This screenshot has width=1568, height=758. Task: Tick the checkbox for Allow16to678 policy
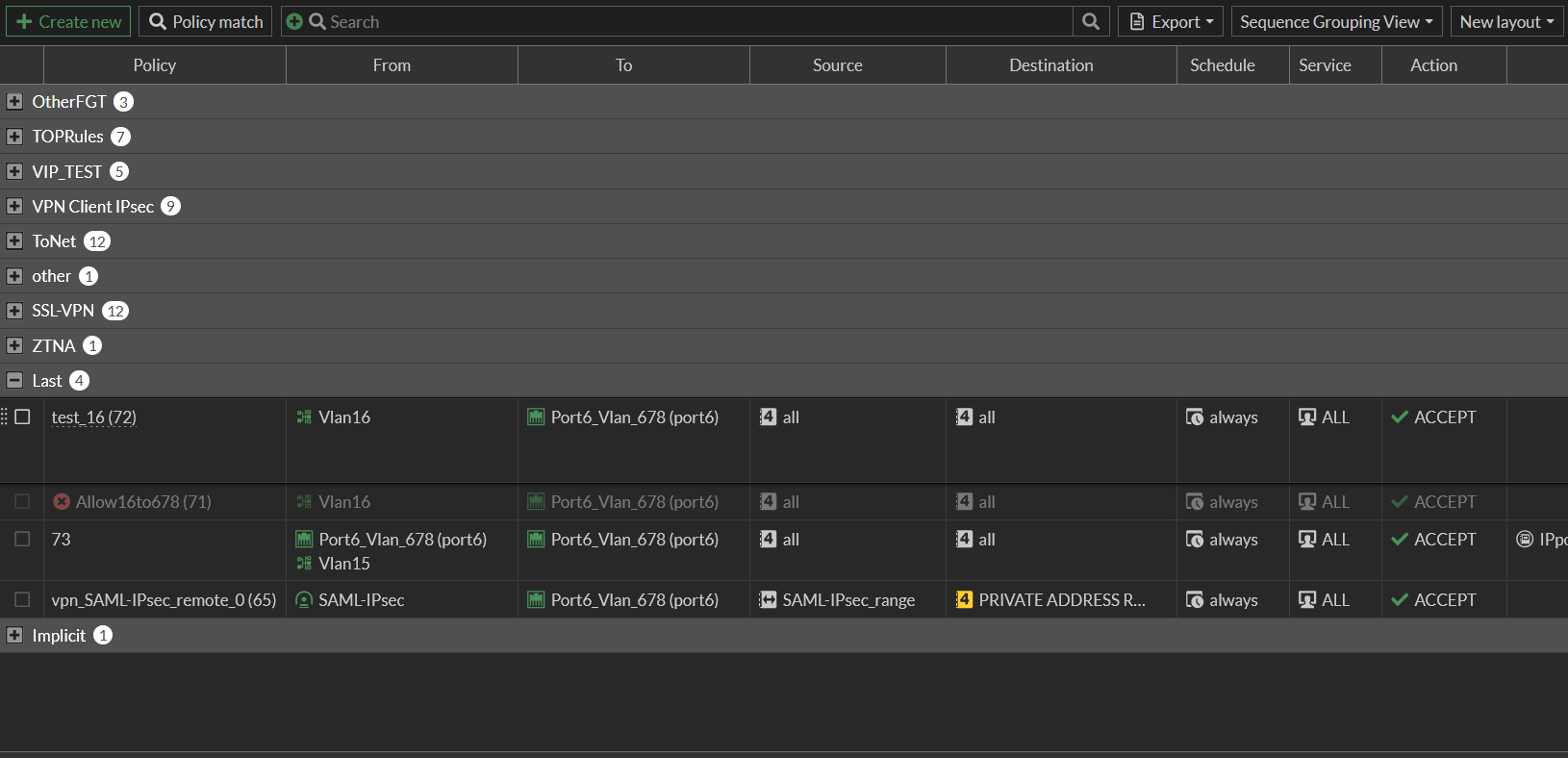coord(22,501)
